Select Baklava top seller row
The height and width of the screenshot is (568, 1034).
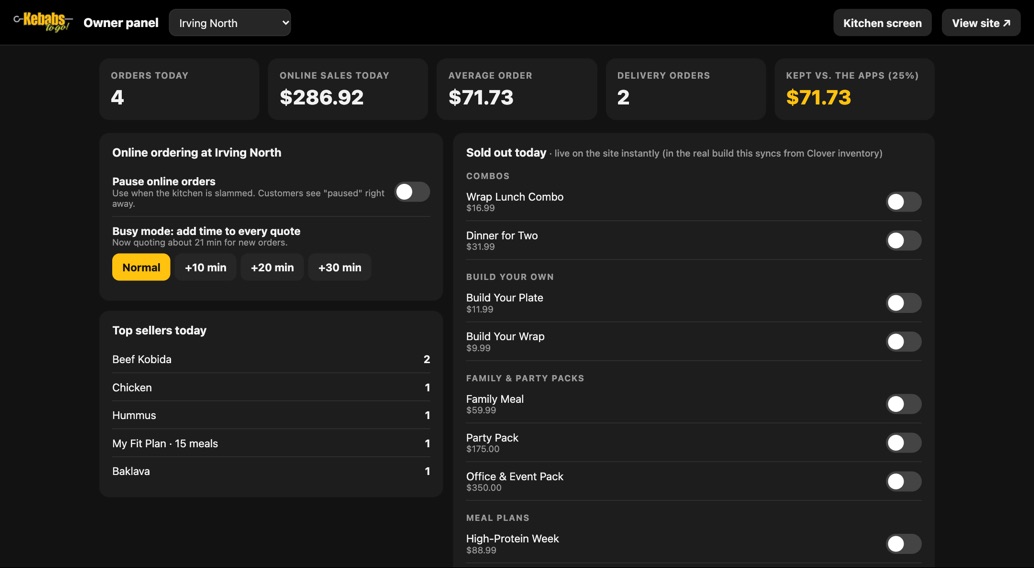click(271, 471)
